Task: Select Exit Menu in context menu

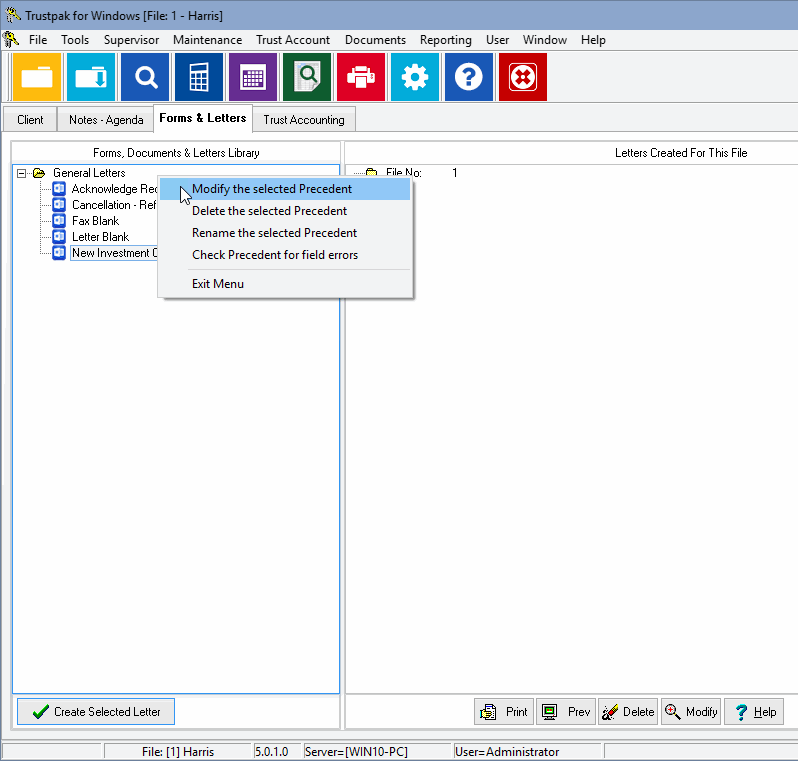Action: pyautogui.click(x=284, y=284)
